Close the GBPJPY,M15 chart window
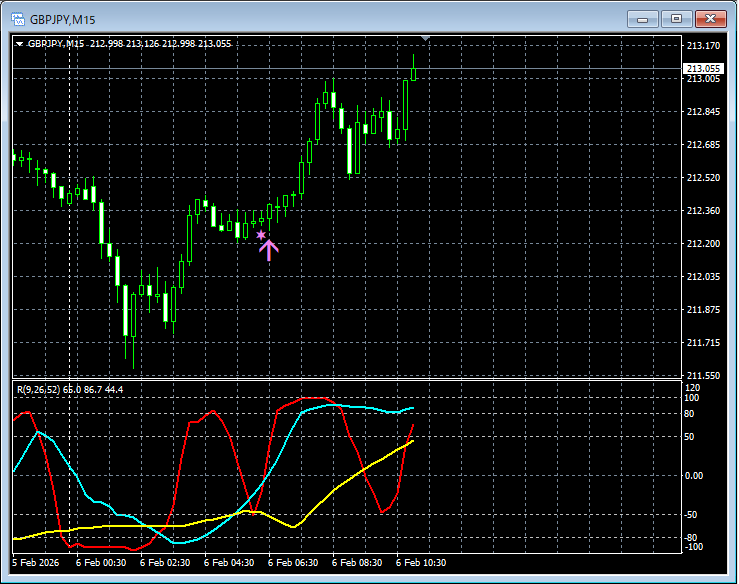This screenshot has width=739, height=584. pyautogui.click(x=711, y=19)
